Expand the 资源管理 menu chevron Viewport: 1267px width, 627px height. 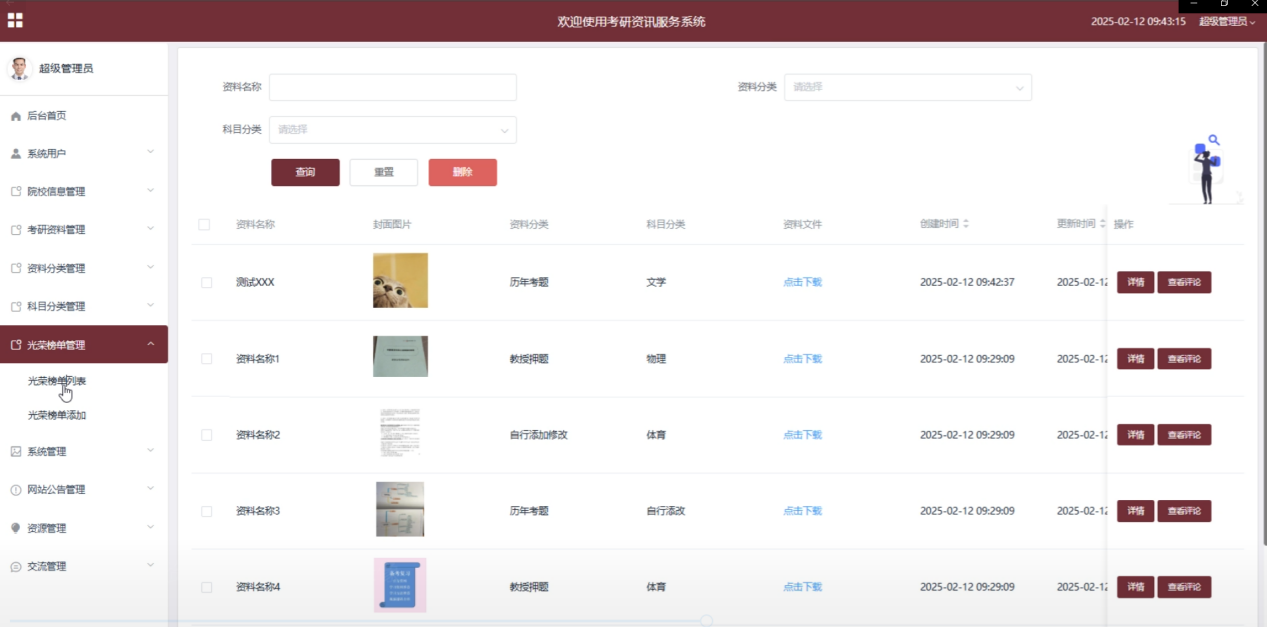(150, 527)
